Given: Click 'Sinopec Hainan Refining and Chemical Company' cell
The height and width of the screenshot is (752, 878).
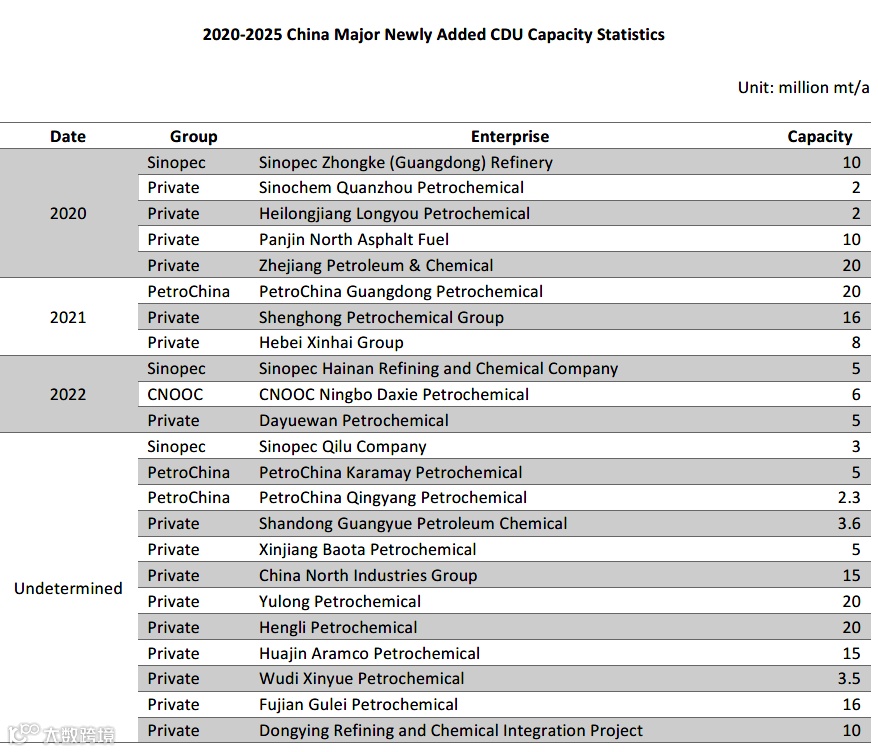Looking at the screenshot, I should click(x=438, y=369).
